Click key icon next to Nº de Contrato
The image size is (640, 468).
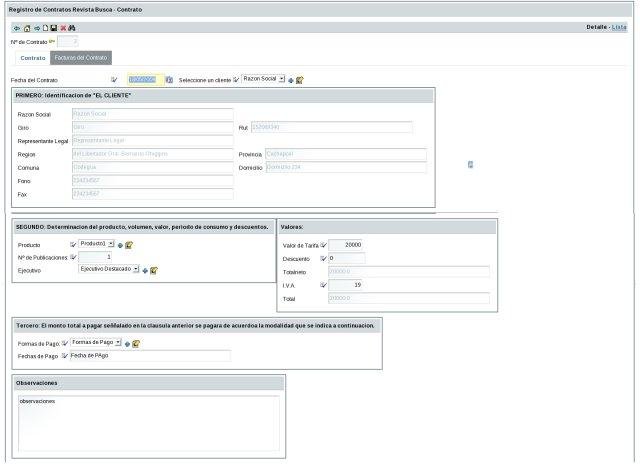[52, 41]
